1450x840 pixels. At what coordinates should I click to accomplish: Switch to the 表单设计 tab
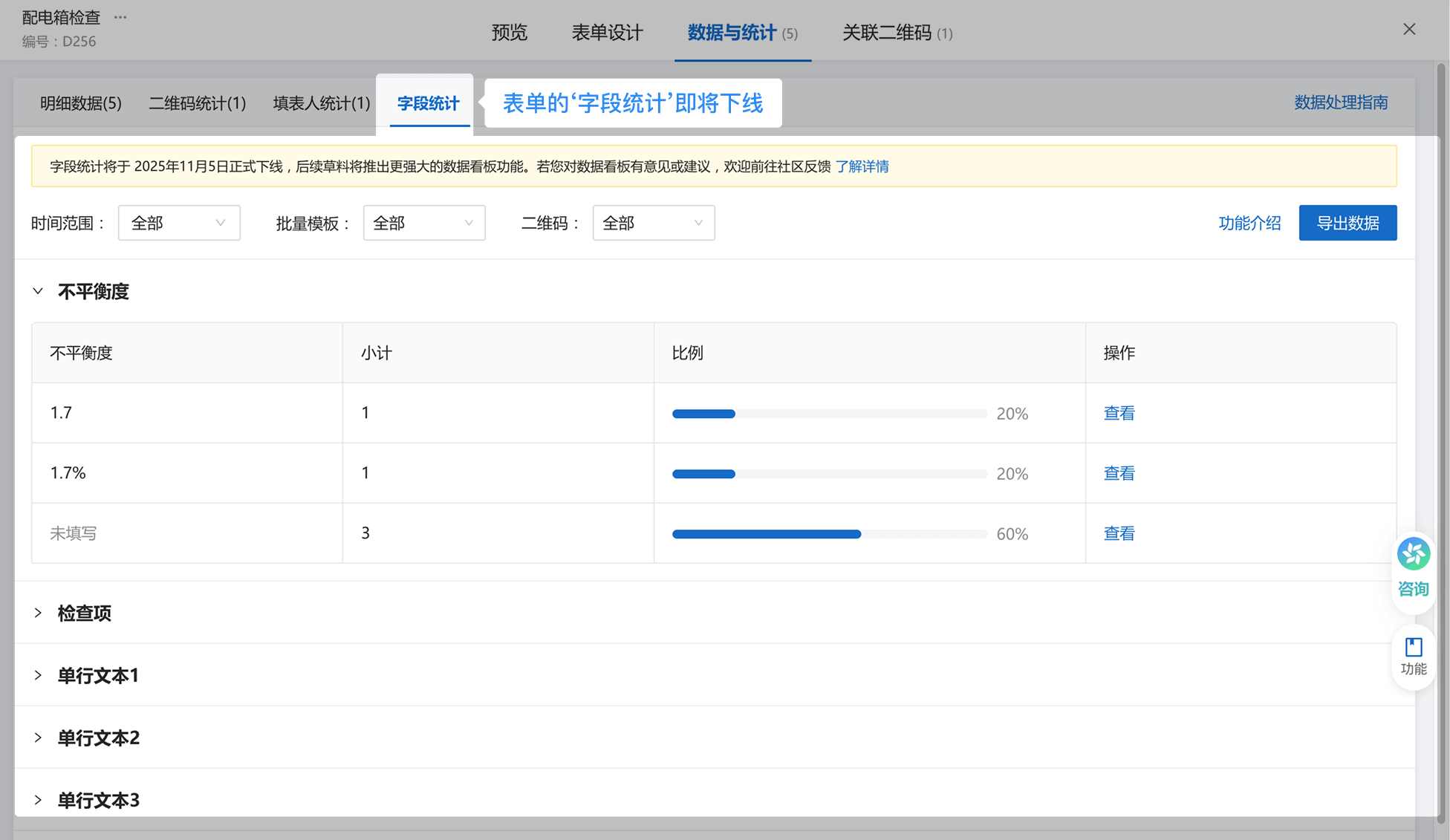click(x=606, y=33)
